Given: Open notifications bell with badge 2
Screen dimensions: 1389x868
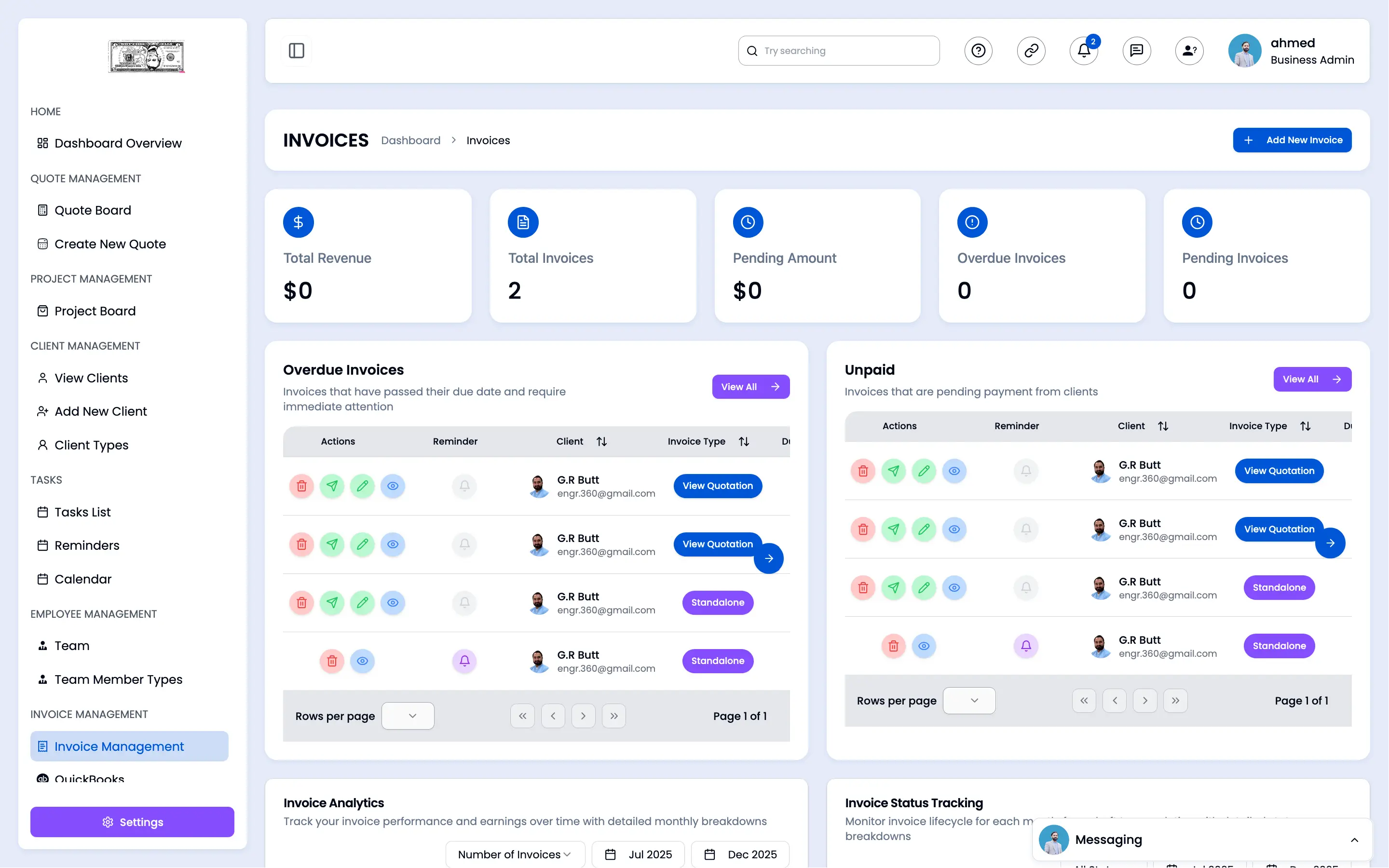Looking at the screenshot, I should [x=1084, y=51].
